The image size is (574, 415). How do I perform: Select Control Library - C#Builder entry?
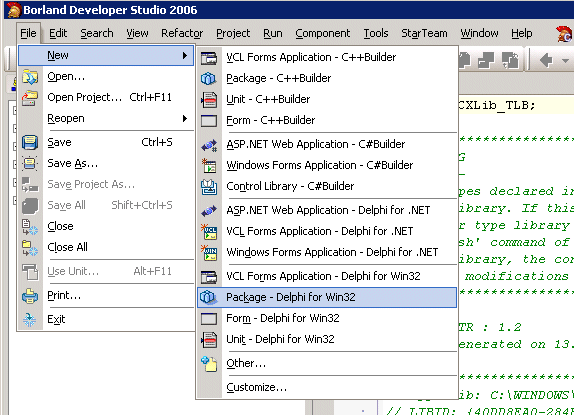coord(327,186)
